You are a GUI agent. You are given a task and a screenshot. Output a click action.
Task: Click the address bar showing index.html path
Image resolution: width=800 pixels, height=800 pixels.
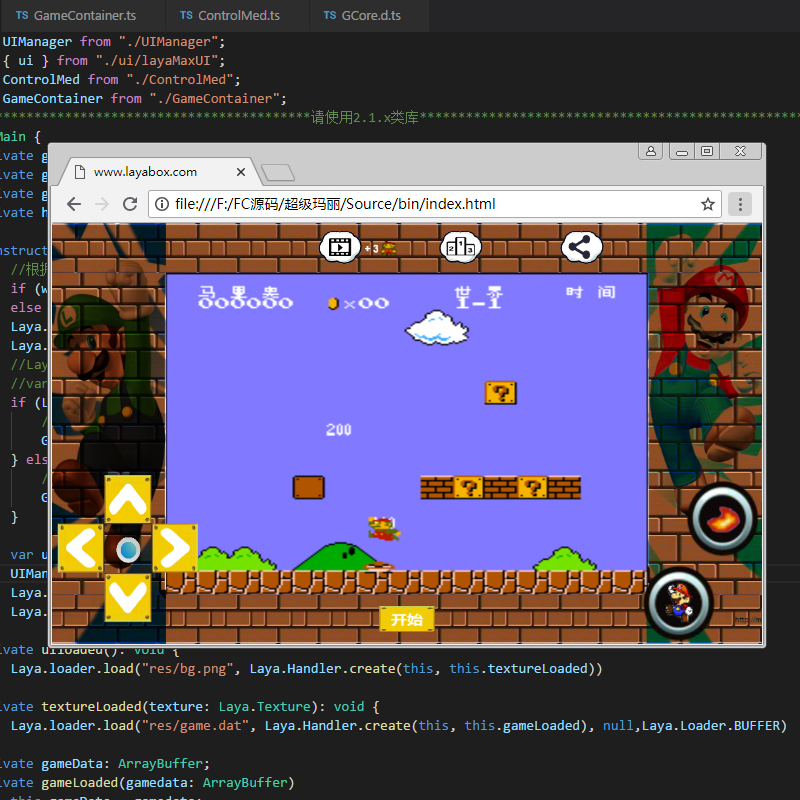[x=420, y=204]
